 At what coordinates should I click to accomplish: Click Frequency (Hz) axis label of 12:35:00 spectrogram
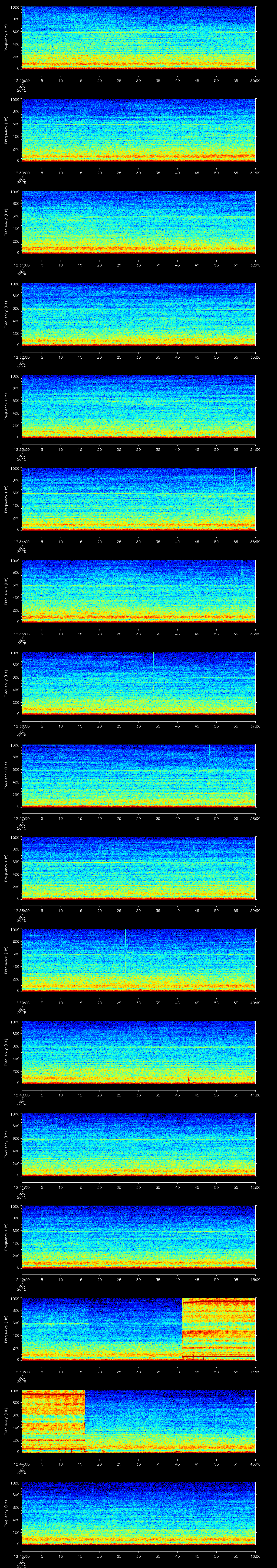point(6,591)
